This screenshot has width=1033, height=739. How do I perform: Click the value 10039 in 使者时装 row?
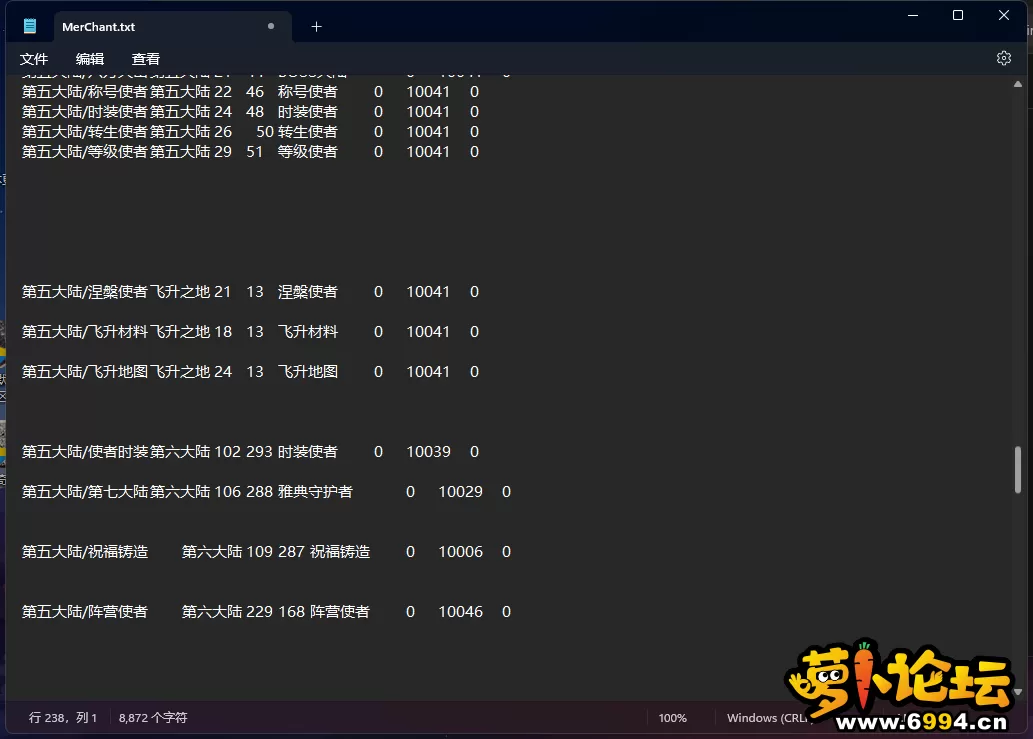(428, 452)
